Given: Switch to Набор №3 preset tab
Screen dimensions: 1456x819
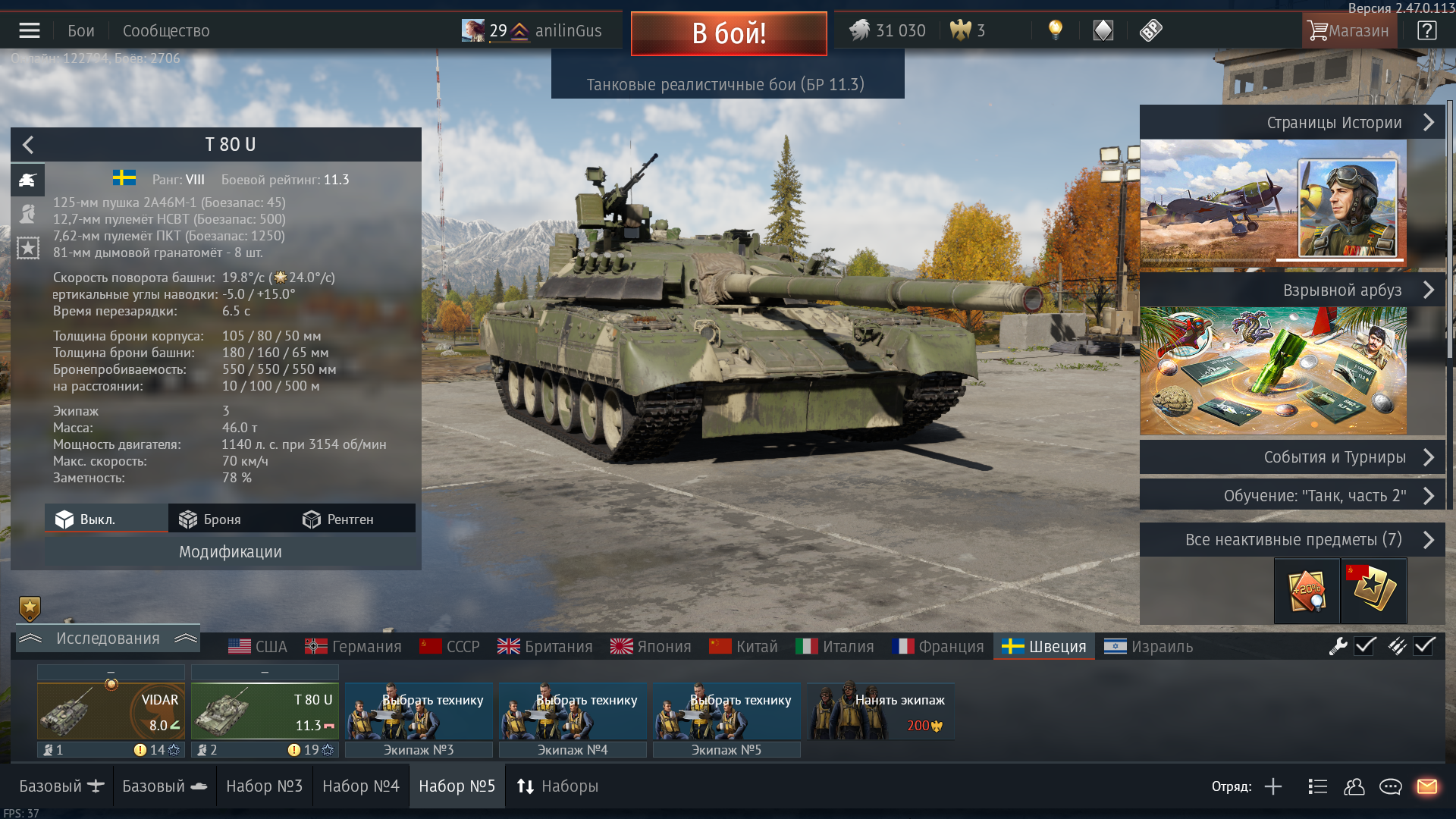Looking at the screenshot, I should pyautogui.click(x=264, y=786).
